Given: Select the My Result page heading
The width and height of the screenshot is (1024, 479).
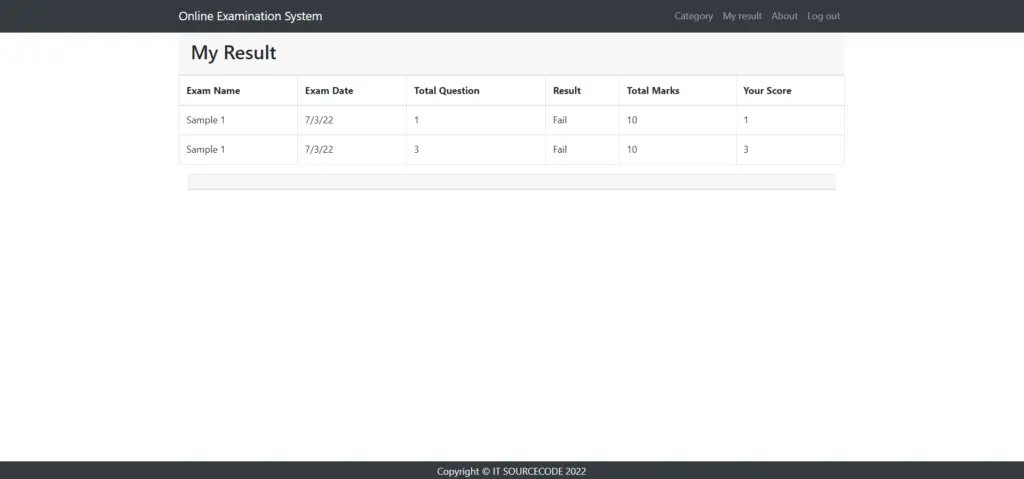Looking at the screenshot, I should [233, 52].
